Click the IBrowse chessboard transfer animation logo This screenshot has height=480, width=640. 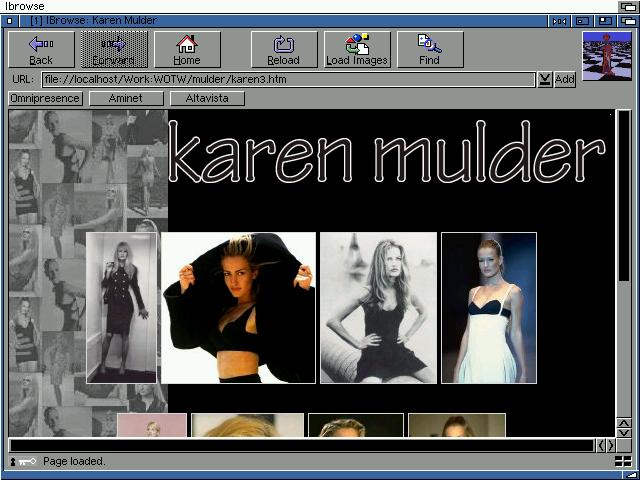tap(607, 56)
